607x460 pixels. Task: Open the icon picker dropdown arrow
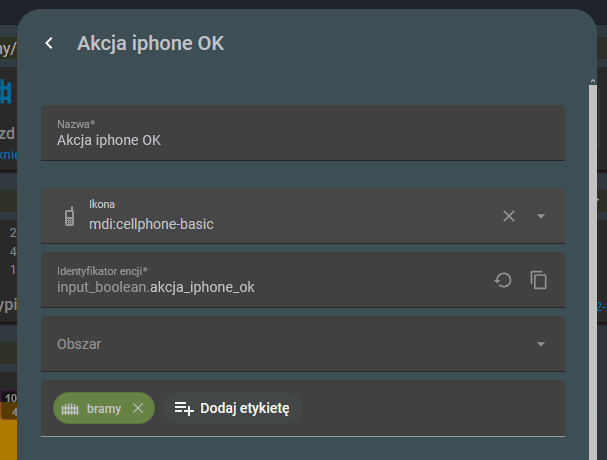tap(541, 216)
